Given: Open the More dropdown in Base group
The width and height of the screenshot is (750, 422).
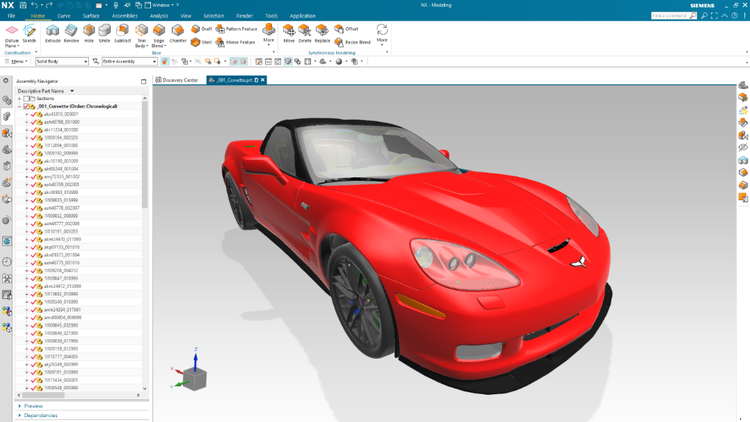Looking at the screenshot, I should pos(269,34).
